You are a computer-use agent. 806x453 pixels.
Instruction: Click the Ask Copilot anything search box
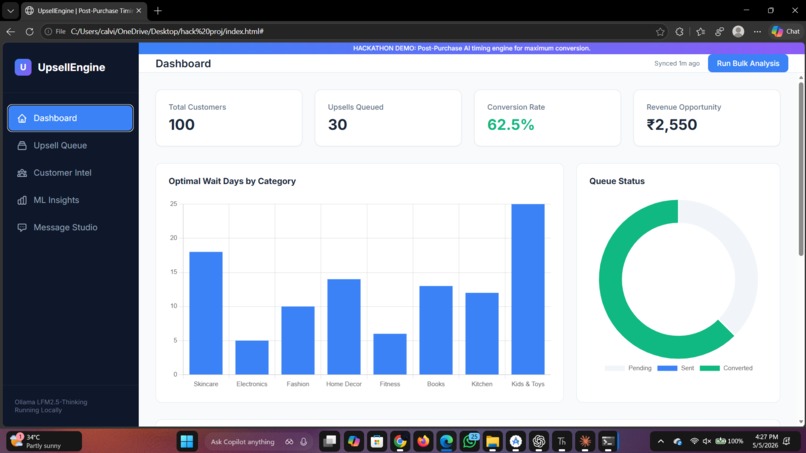coord(257,441)
